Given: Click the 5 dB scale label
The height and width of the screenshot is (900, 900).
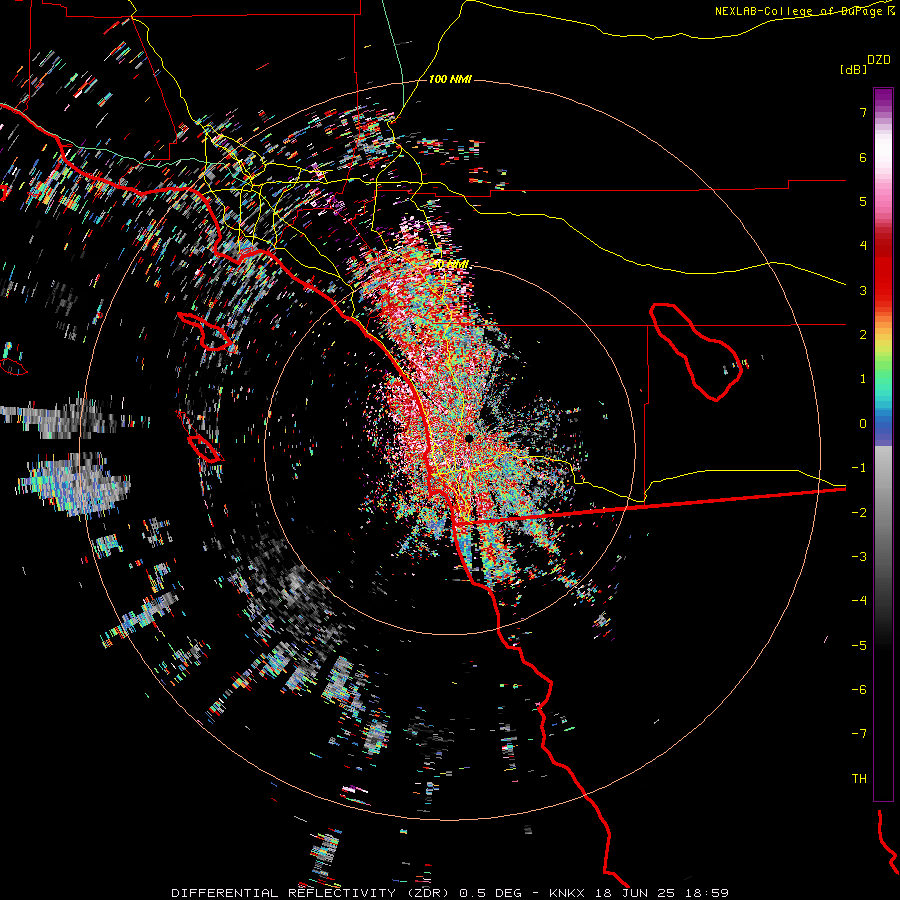Looking at the screenshot, I should 863,201.
